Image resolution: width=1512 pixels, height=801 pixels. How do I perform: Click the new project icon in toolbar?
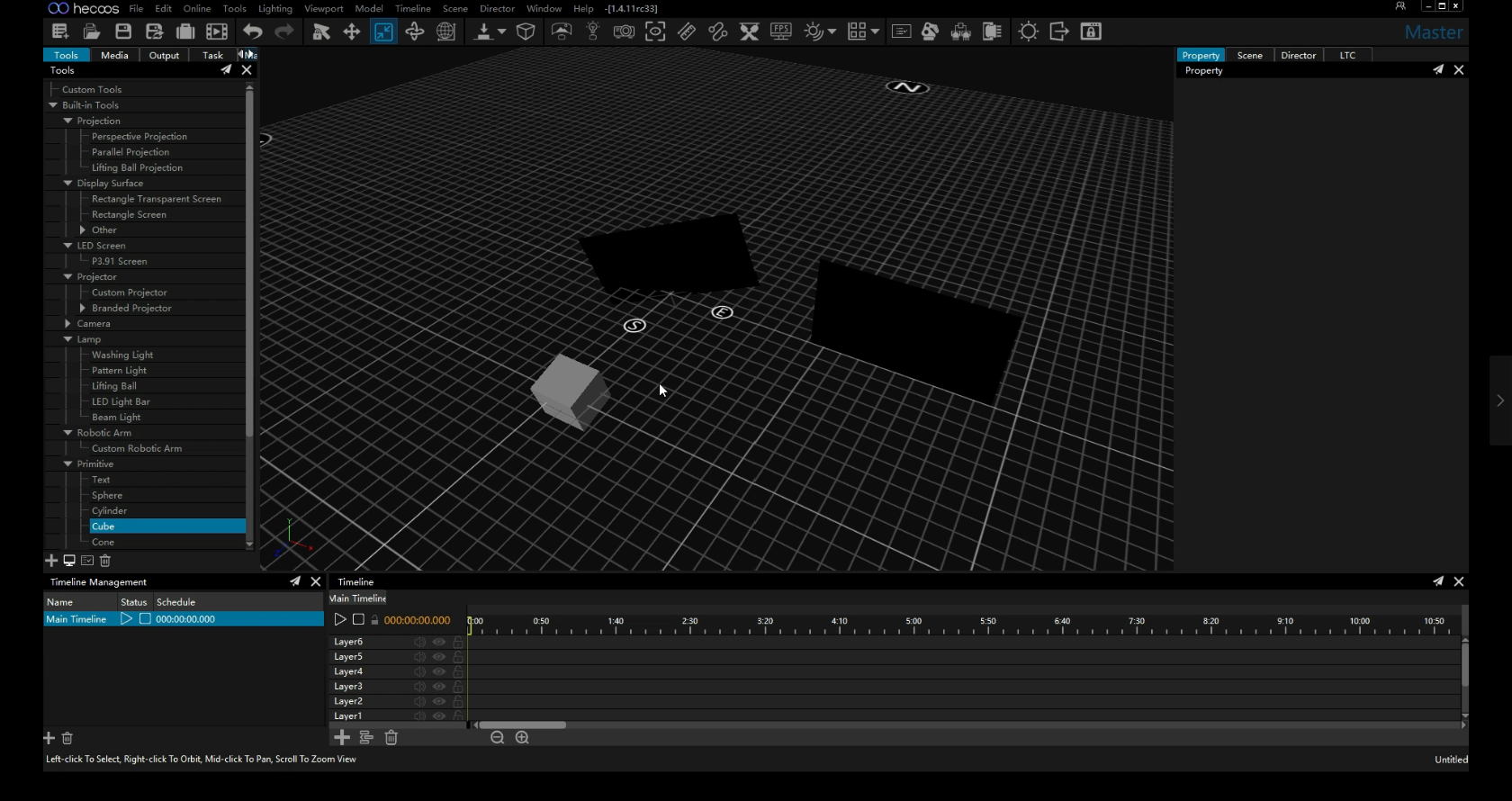pos(60,31)
